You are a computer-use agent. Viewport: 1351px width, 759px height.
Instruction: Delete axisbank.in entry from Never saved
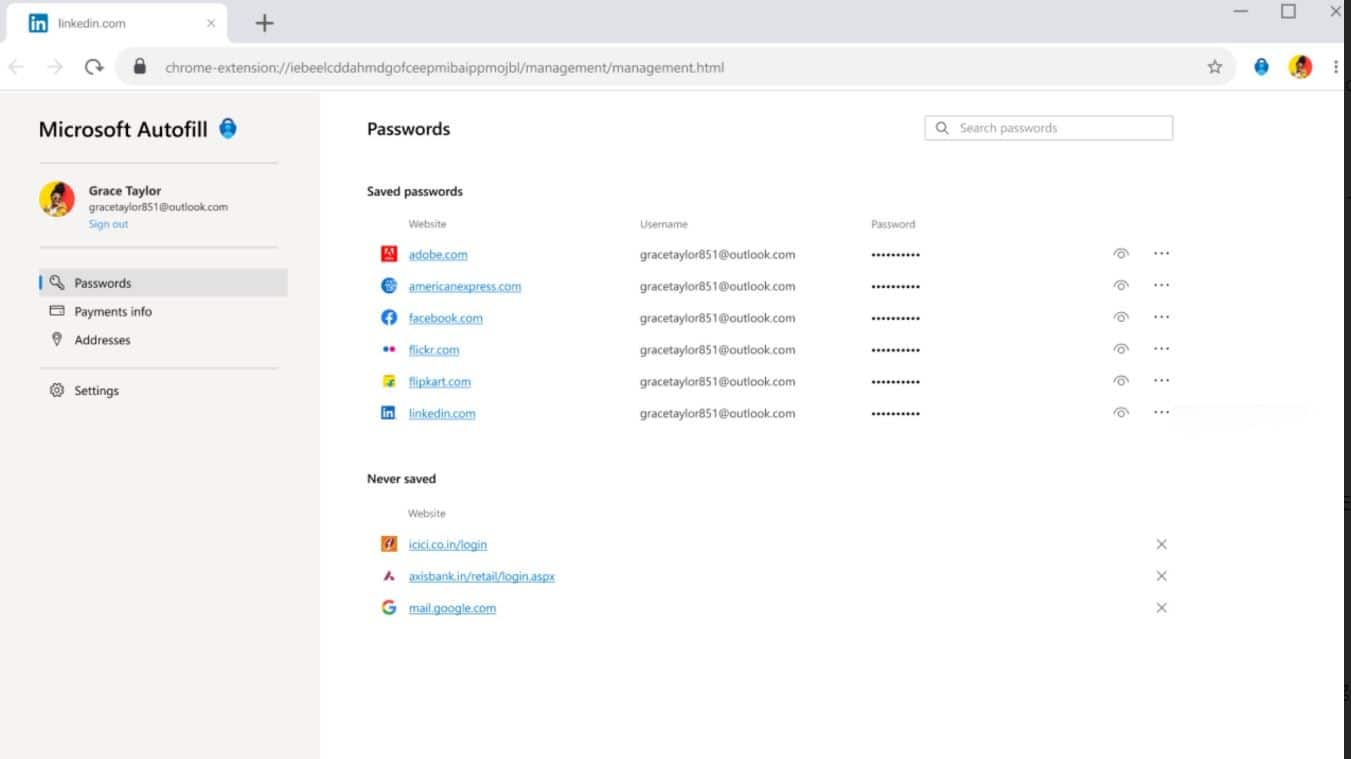[1161, 576]
